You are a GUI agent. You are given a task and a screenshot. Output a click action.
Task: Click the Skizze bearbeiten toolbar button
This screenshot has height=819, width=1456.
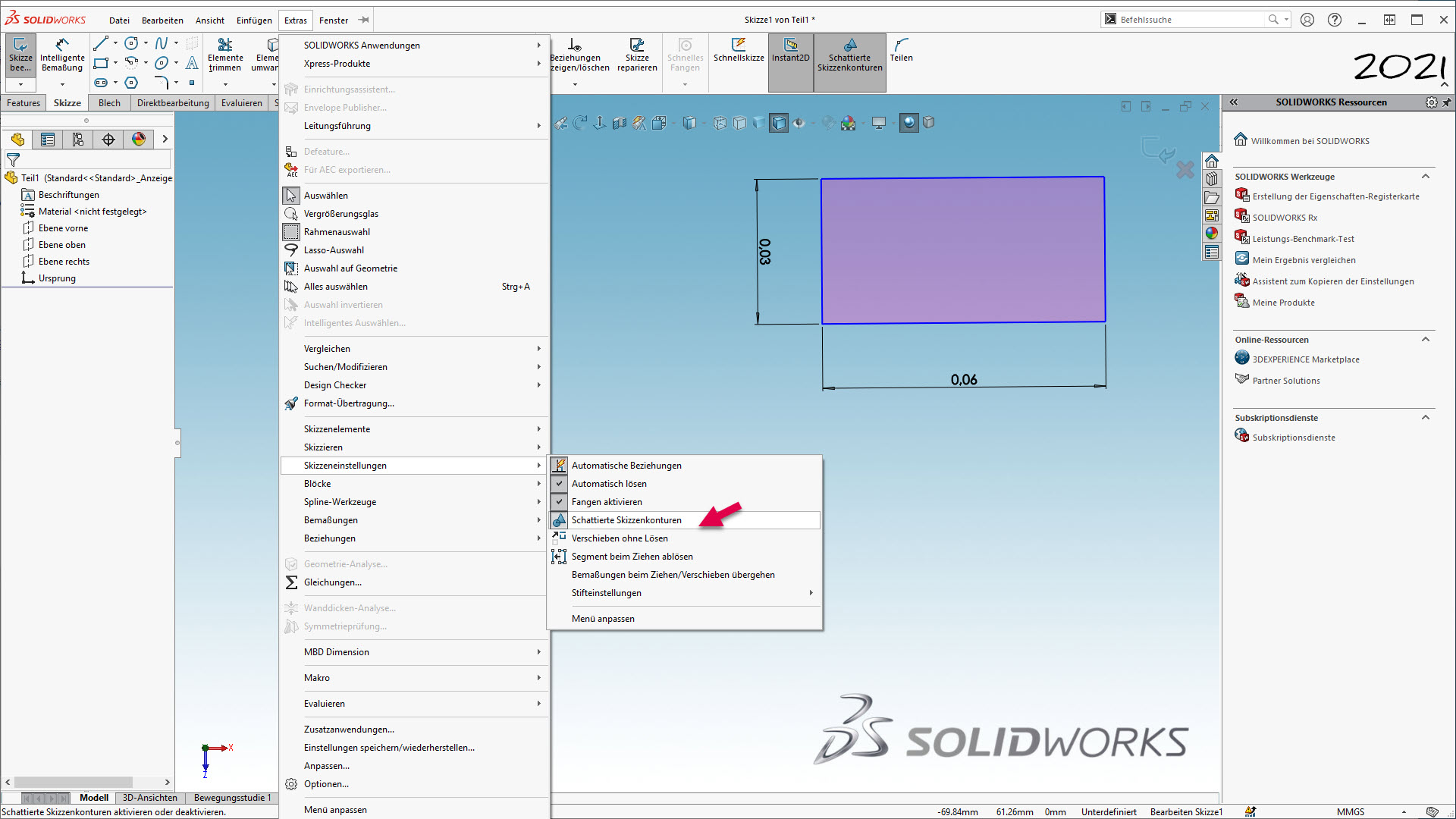[20, 55]
